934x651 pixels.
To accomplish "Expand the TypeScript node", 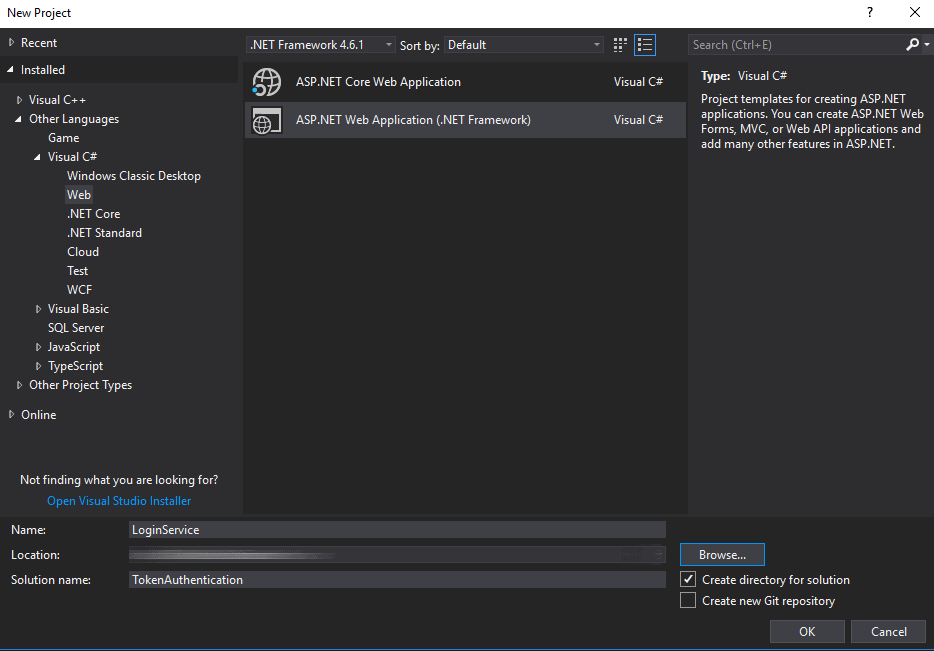I will click(x=39, y=366).
